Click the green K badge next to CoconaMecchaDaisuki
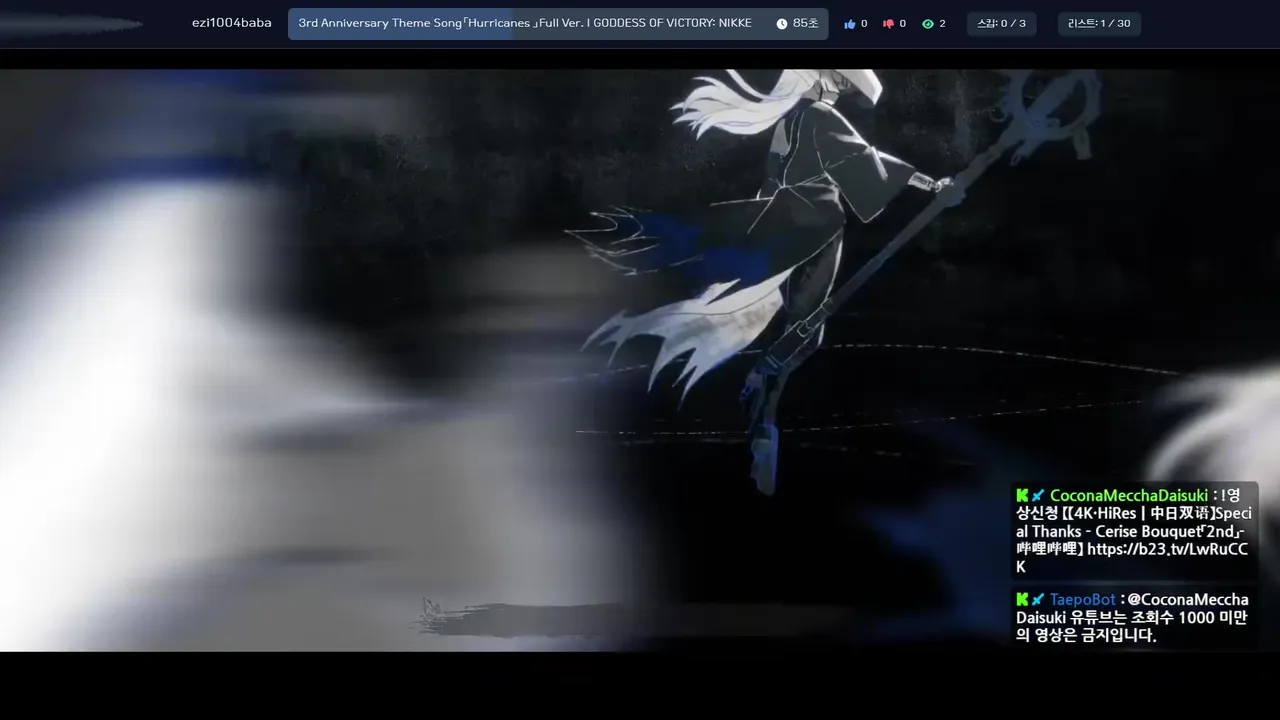 coord(1022,495)
